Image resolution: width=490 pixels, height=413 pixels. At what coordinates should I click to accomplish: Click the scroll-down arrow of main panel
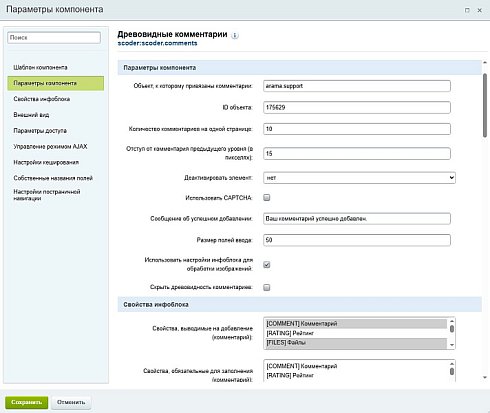[x=485, y=377]
